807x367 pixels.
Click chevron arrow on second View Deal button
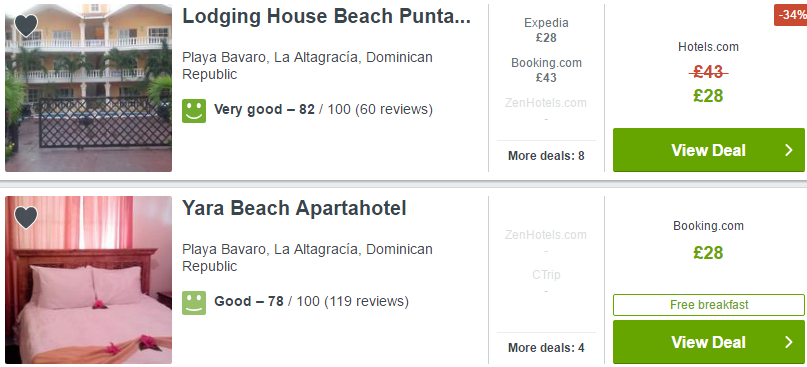coord(788,342)
